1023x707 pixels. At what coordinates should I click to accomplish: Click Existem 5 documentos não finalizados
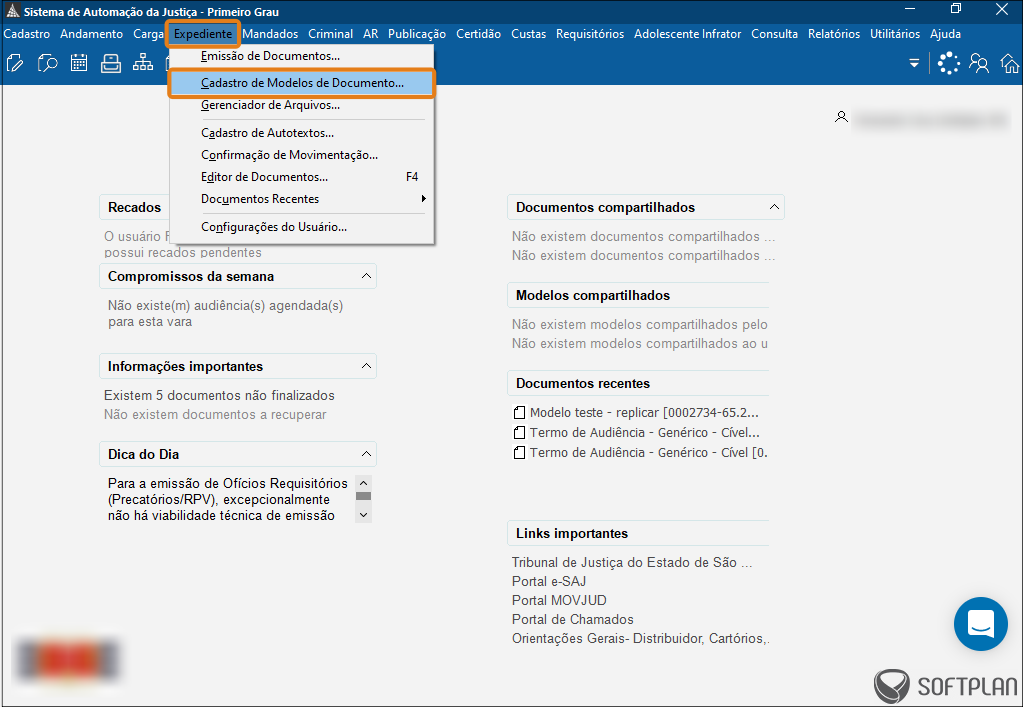pyautogui.click(x=219, y=395)
